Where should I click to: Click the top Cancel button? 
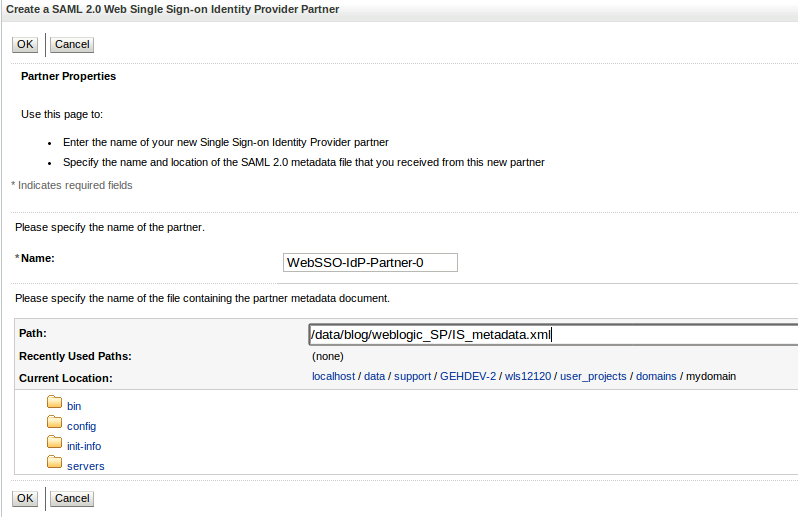pyautogui.click(x=72, y=44)
